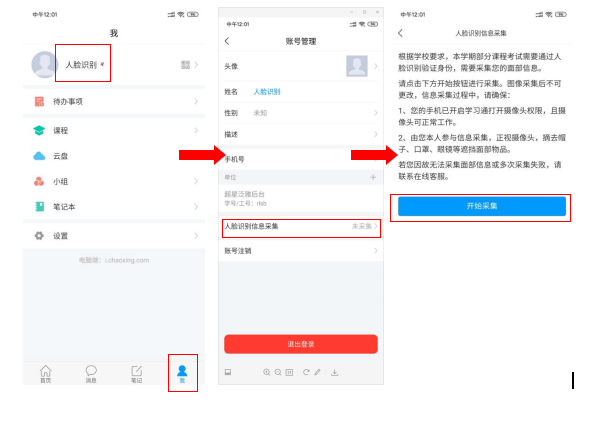
Task: Click the download arrow icon in viewer toolbar
Action: [334, 372]
